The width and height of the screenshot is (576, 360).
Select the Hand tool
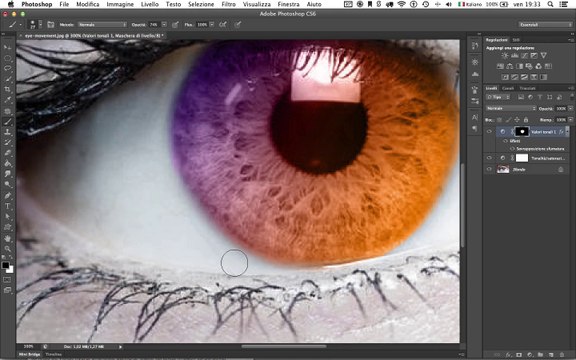click(x=7, y=239)
